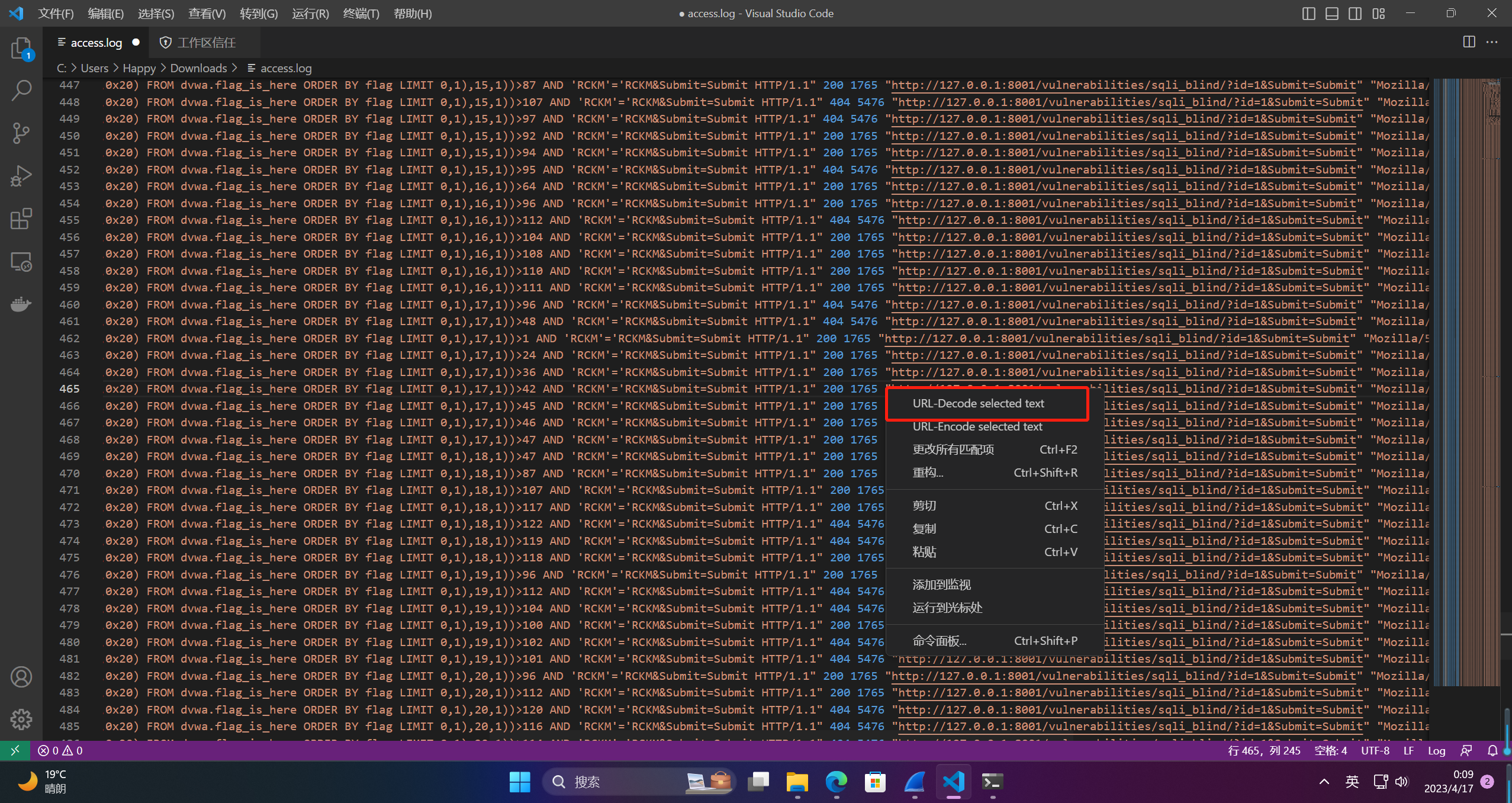
Task: Open the 编辑(E) menu
Action: tap(106, 14)
